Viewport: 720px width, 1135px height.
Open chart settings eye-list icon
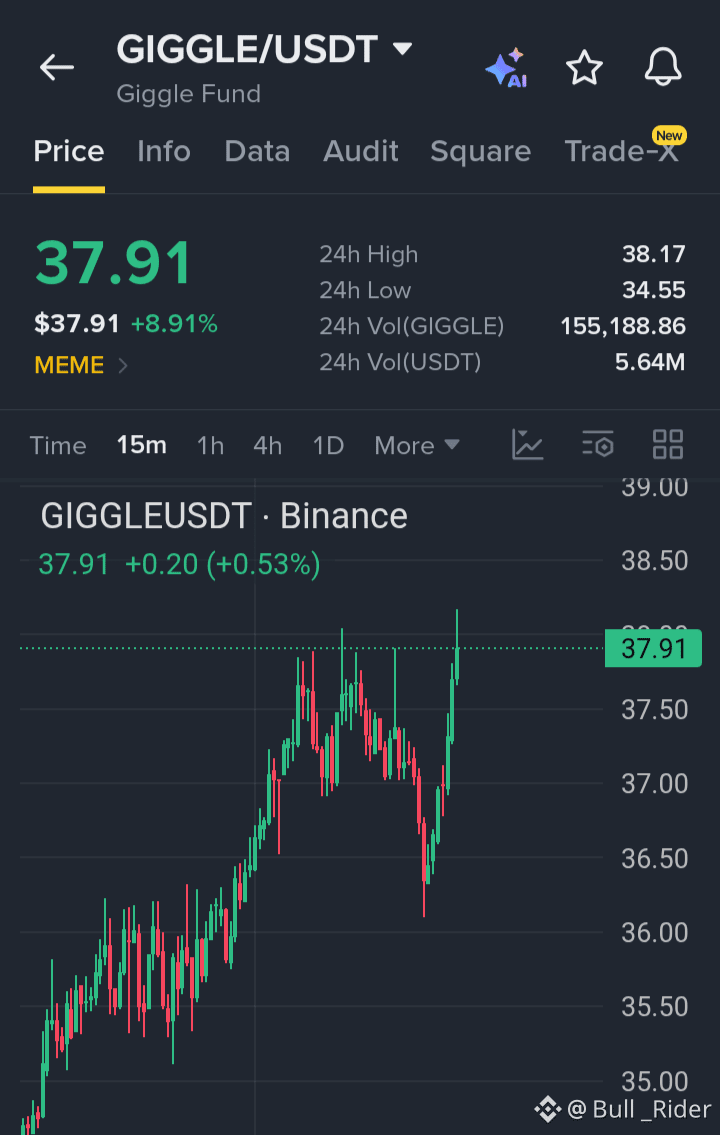[x=598, y=444]
